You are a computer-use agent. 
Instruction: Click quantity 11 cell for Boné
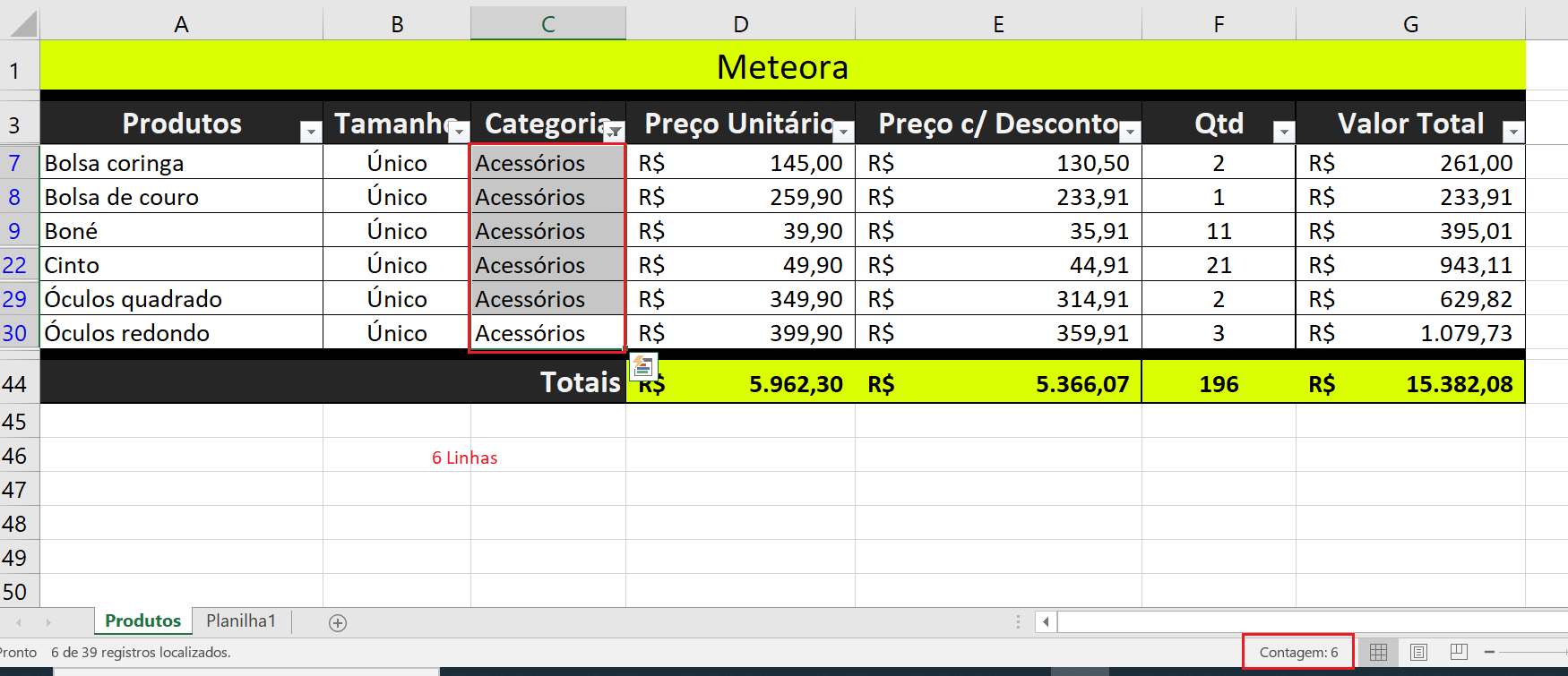tap(1219, 231)
